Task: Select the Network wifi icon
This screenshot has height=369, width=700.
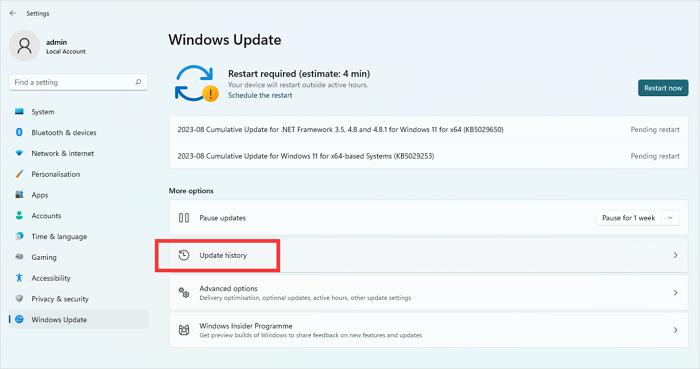Action: 19,153
